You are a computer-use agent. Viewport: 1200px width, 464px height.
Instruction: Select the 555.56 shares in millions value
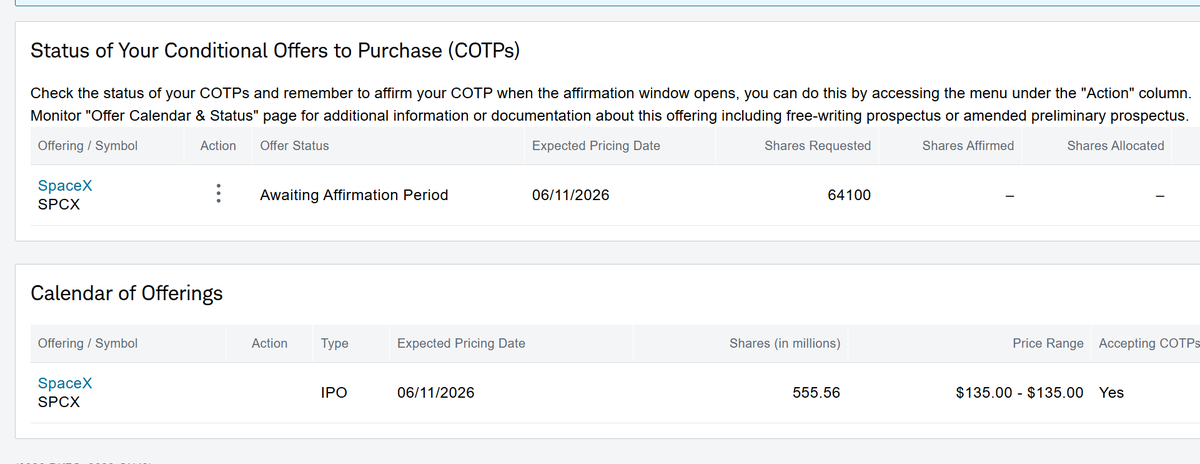click(x=816, y=393)
